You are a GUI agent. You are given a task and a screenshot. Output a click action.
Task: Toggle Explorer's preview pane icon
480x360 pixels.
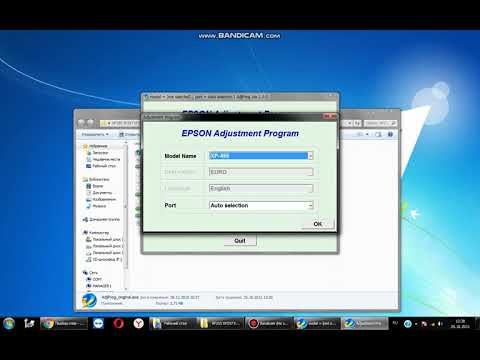(378, 134)
